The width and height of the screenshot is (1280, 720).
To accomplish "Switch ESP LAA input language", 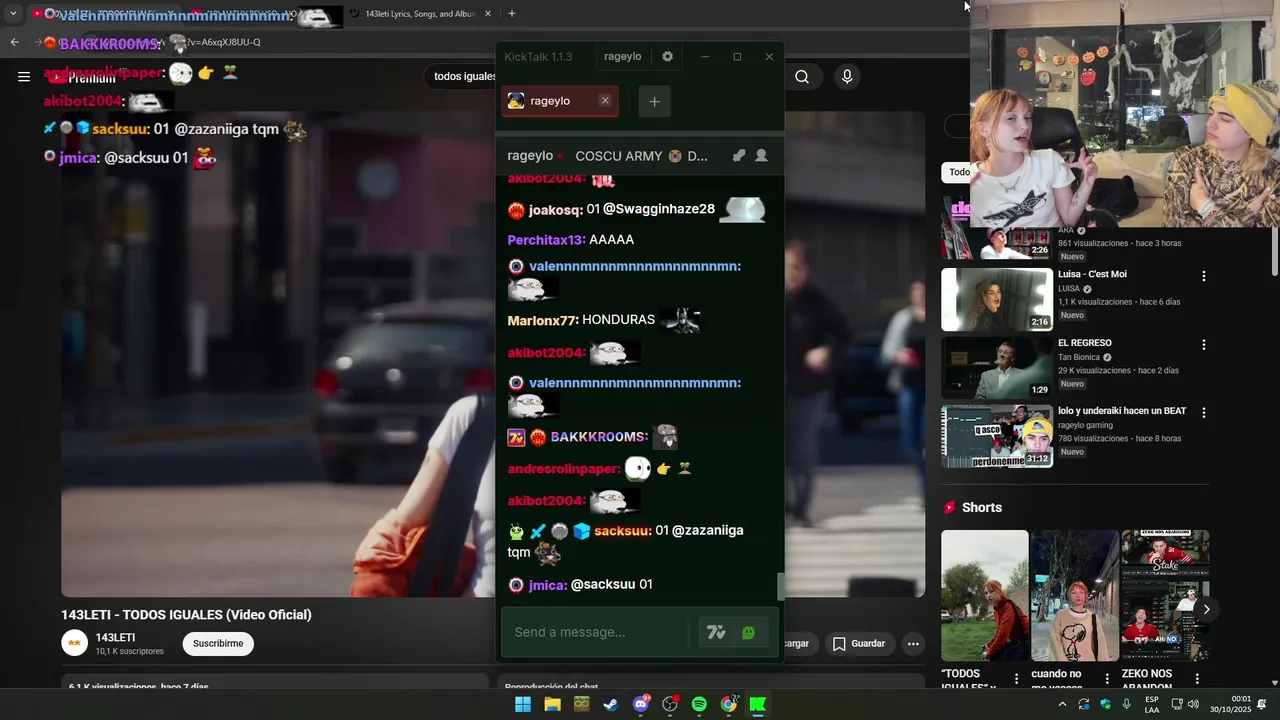I will click(x=1152, y=704).
